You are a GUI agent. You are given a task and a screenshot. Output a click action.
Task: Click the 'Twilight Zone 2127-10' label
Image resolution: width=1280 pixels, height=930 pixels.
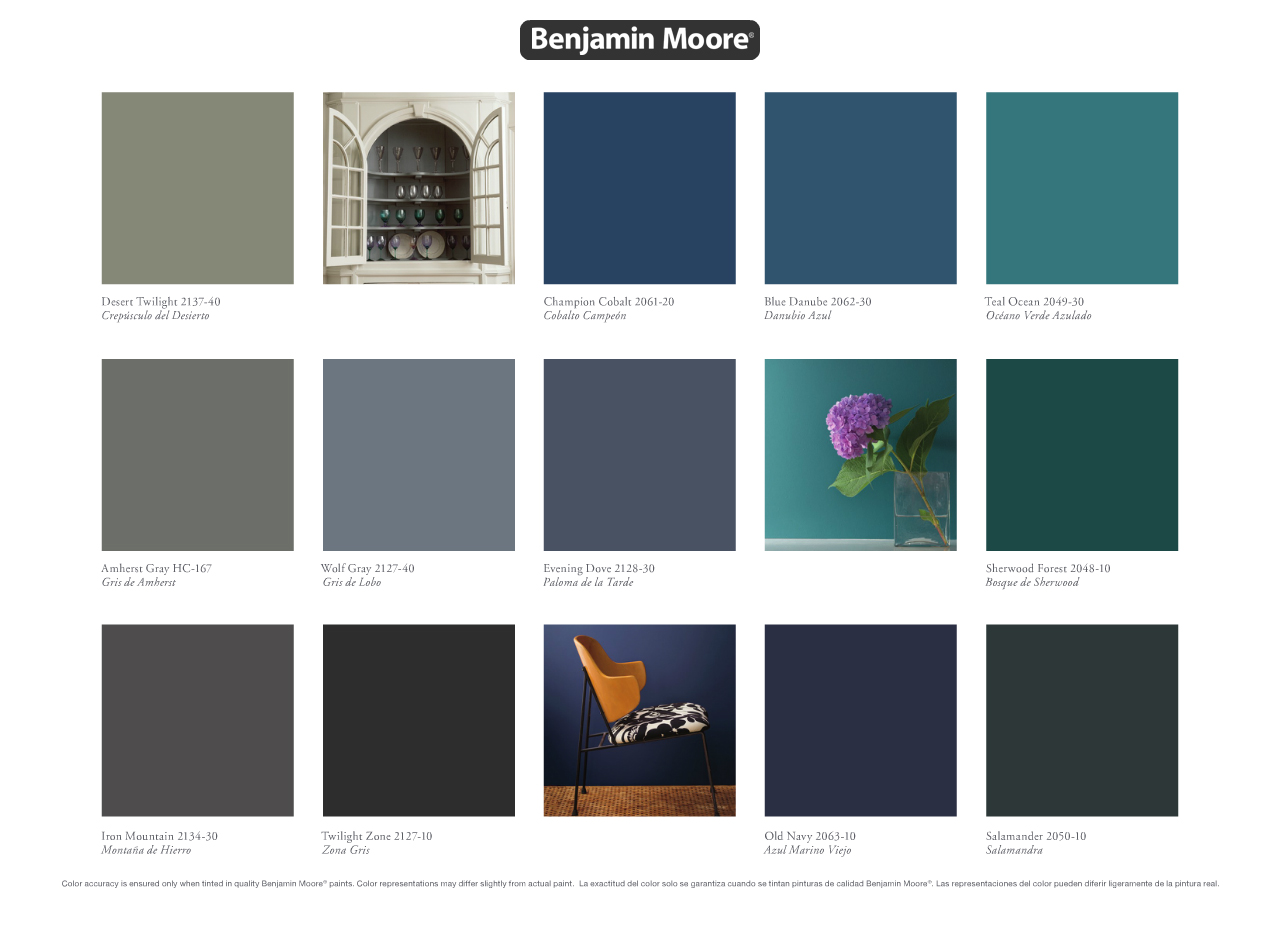click(377, 836)
